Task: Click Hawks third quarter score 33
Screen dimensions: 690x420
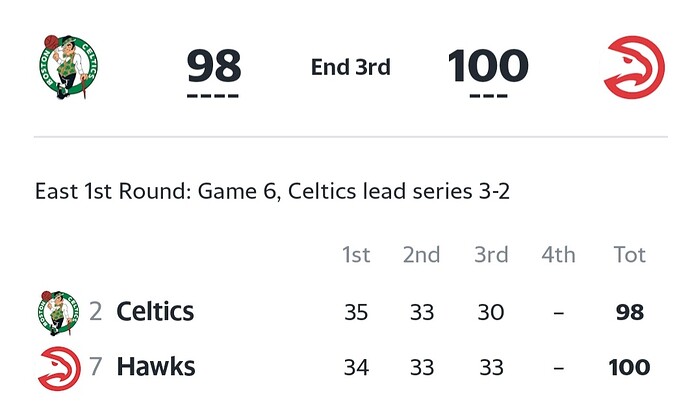Action: [x=491, y=367]
